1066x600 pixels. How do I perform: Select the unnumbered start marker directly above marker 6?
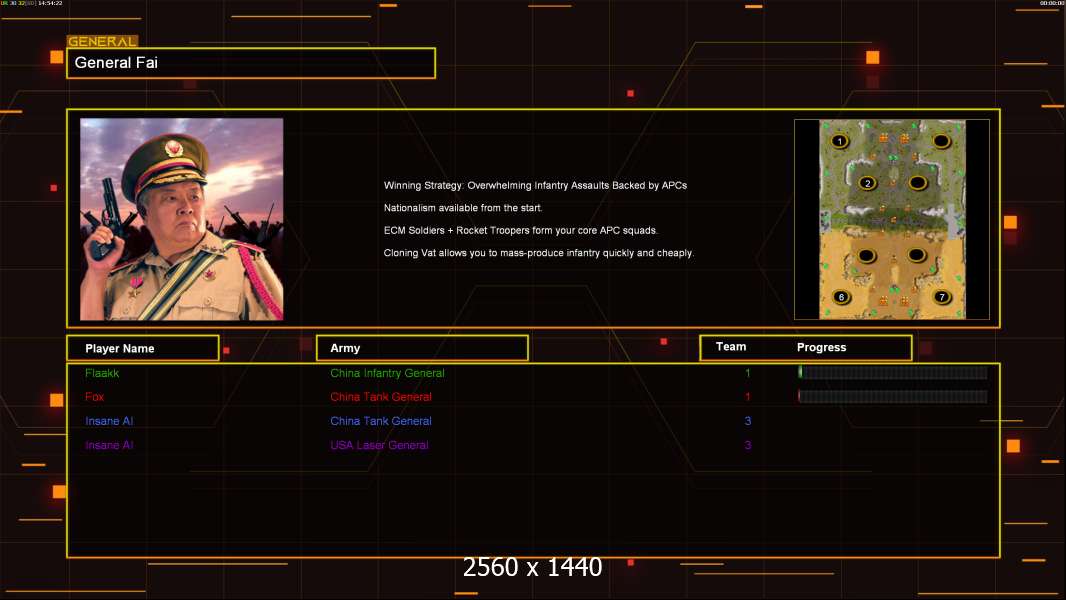pyautogui.click(x=866, y=255)
